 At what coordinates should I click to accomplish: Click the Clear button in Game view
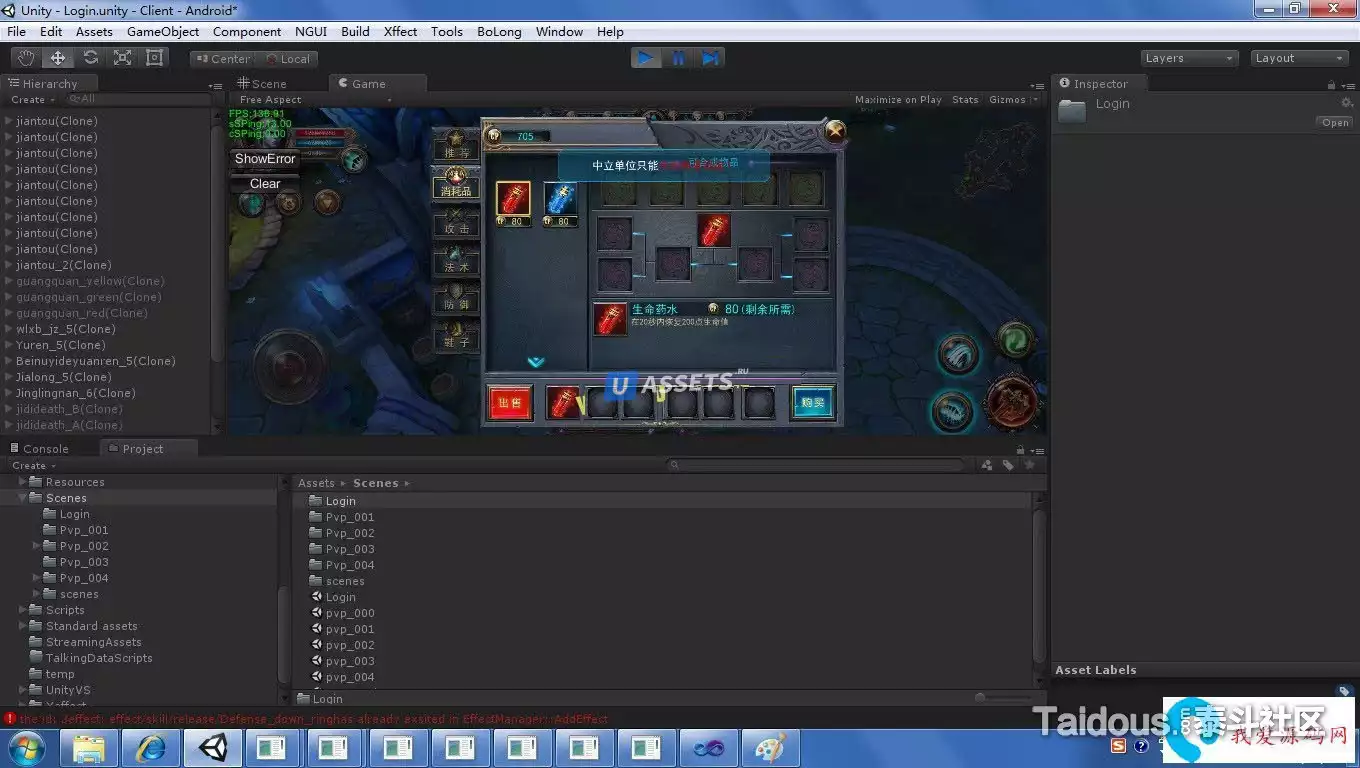265,184
